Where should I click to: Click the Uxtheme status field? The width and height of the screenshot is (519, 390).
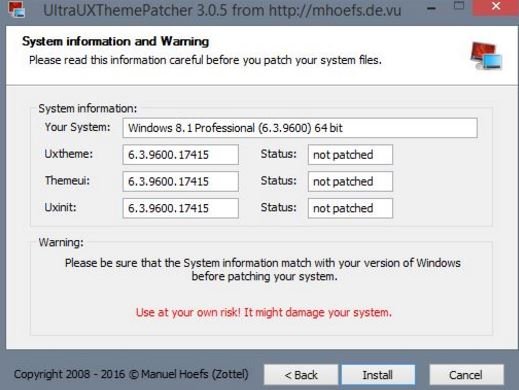click(x=350, y=155)
